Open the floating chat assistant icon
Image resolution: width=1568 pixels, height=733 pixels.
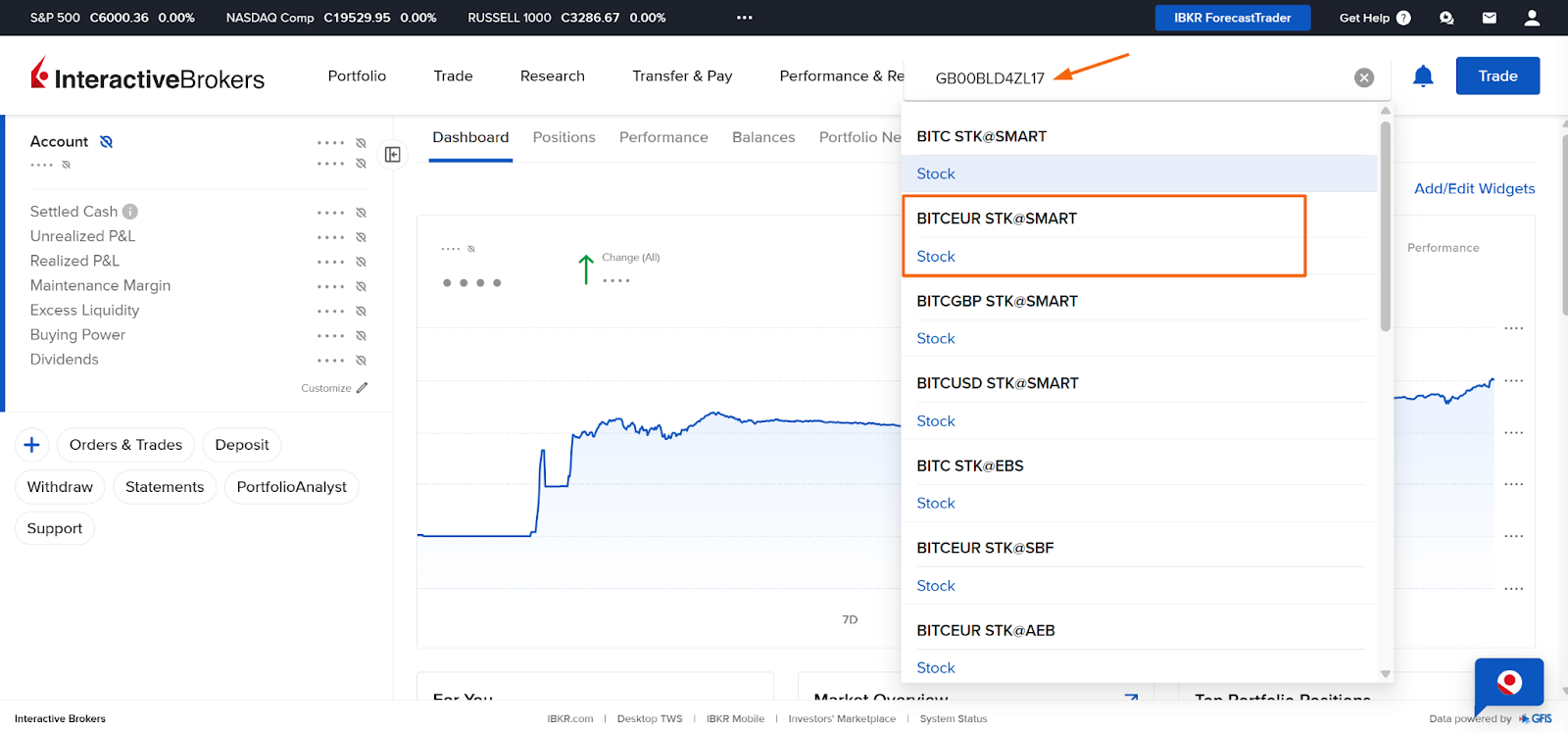coord(1509,683)
